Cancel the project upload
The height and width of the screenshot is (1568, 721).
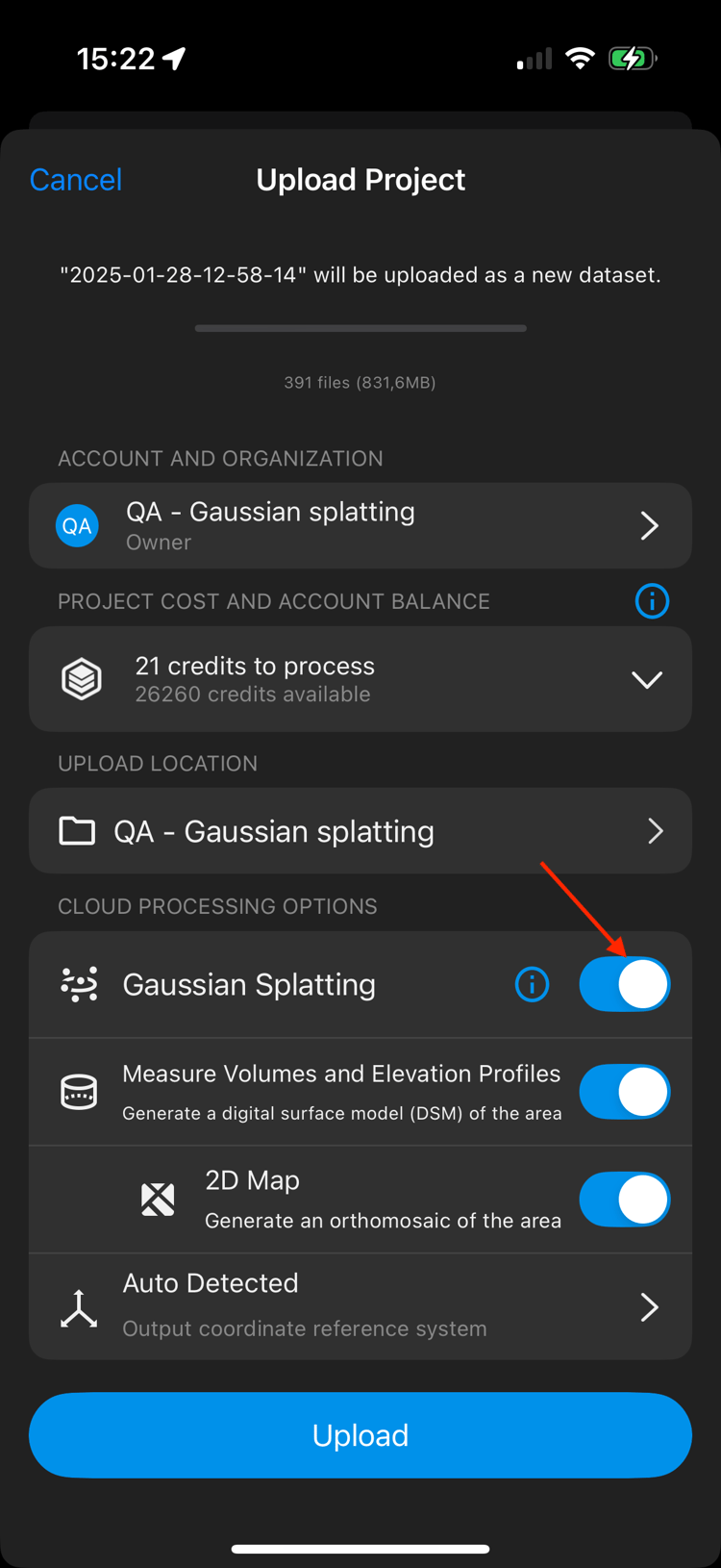point(75,179)
